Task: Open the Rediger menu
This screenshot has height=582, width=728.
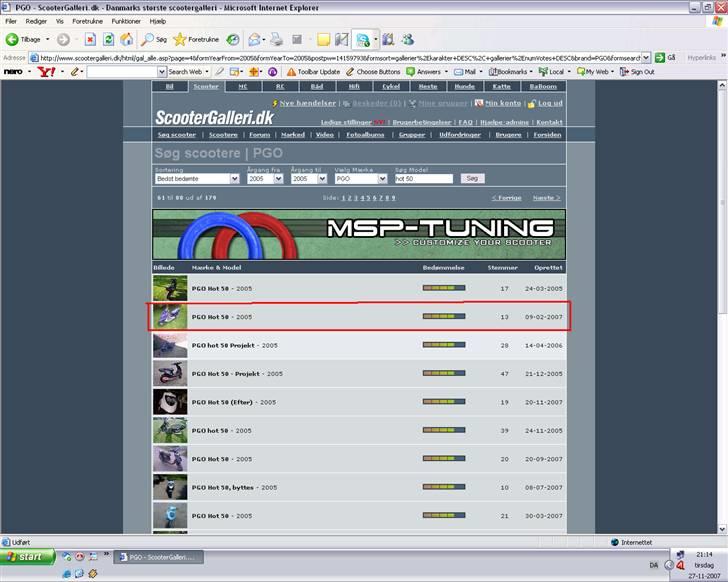Action: (36, 21)
